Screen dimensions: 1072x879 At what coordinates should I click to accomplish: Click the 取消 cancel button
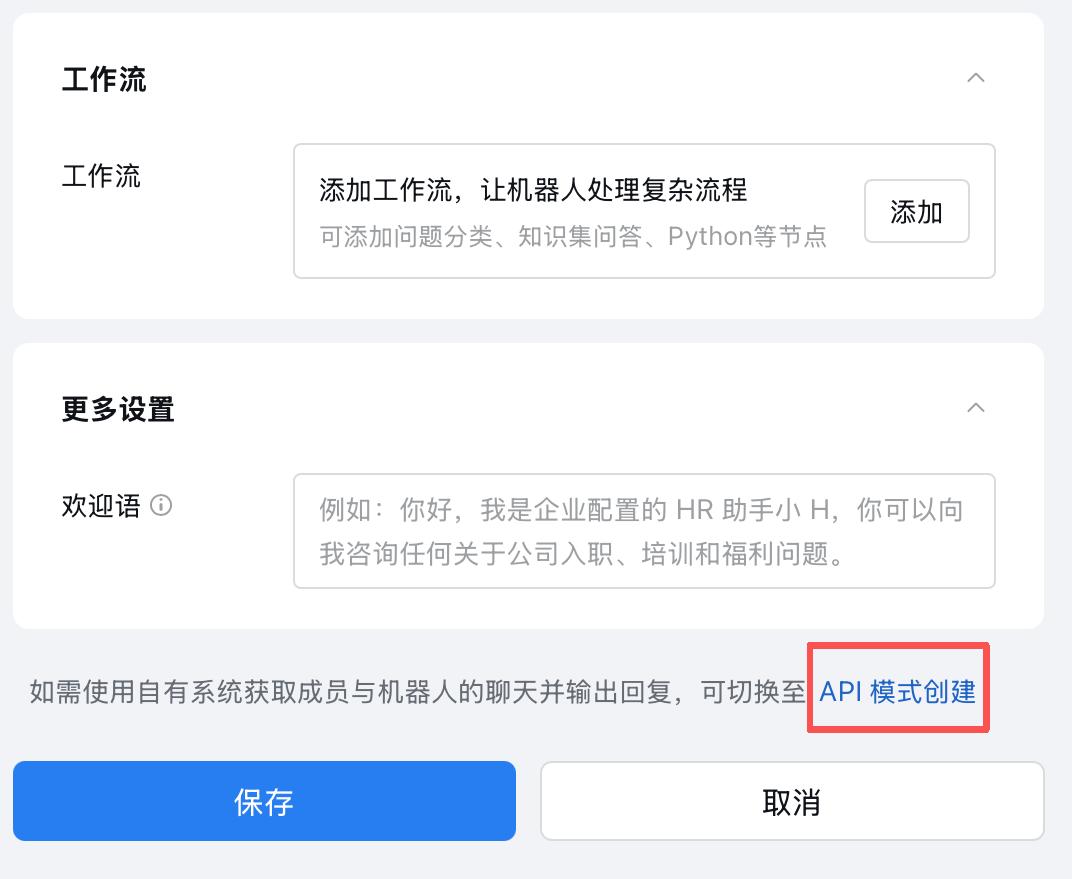point(791,800)
